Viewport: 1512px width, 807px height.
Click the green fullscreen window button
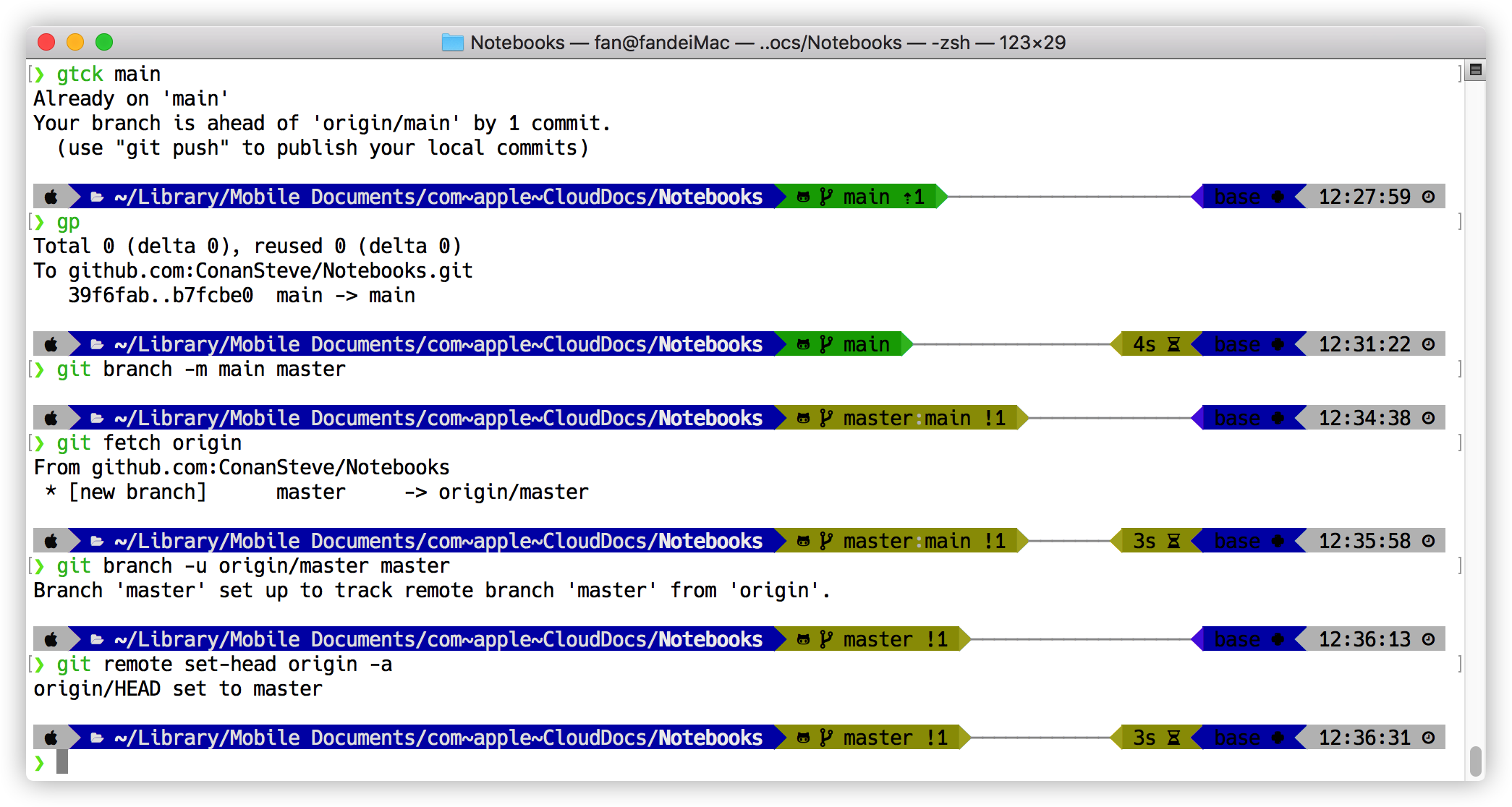[x=104, y=42]
